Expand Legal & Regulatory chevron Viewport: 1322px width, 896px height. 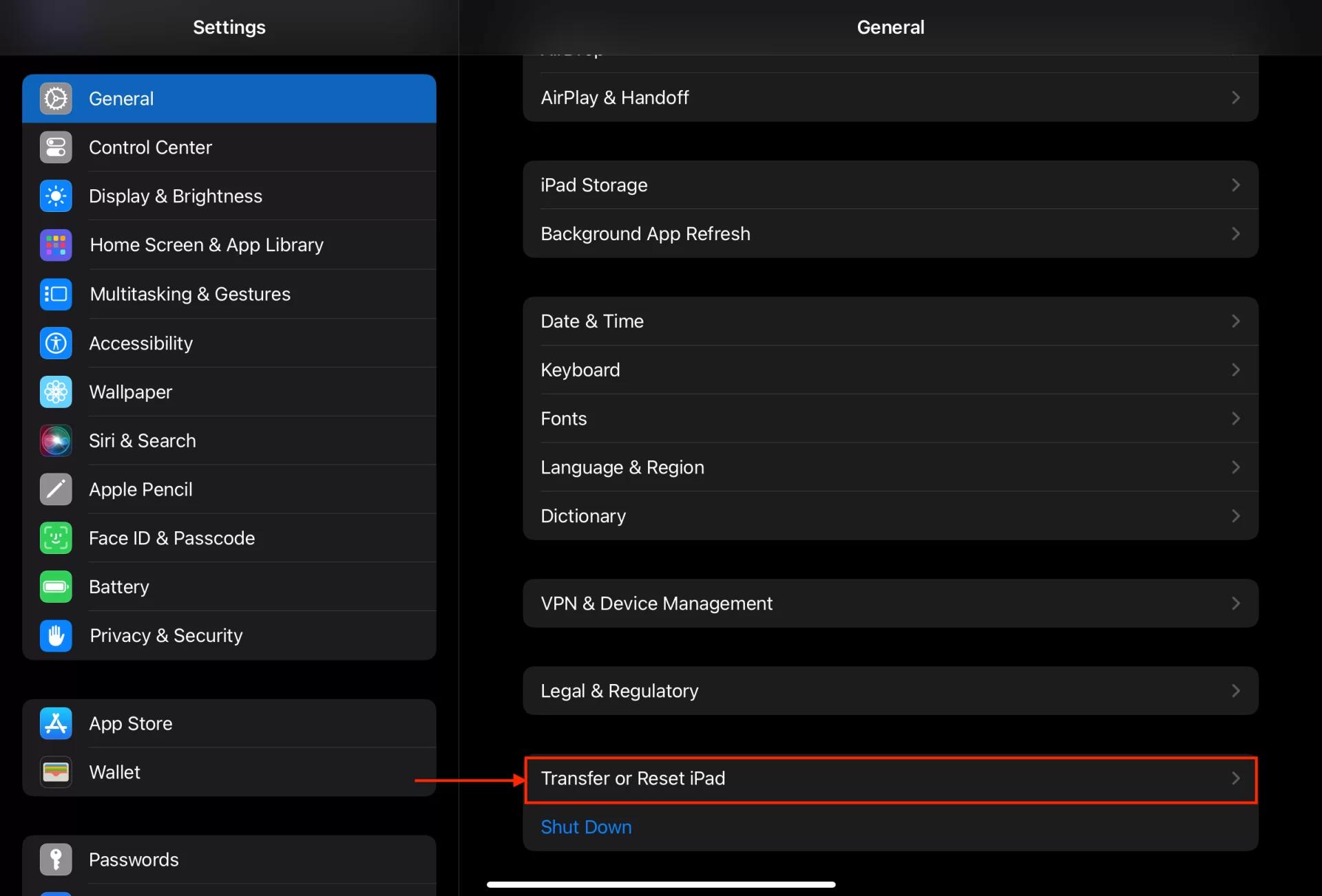click(1236, 691)
